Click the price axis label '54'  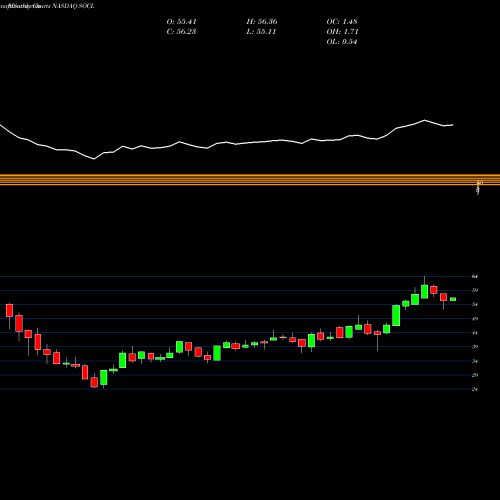click(475, 304)
